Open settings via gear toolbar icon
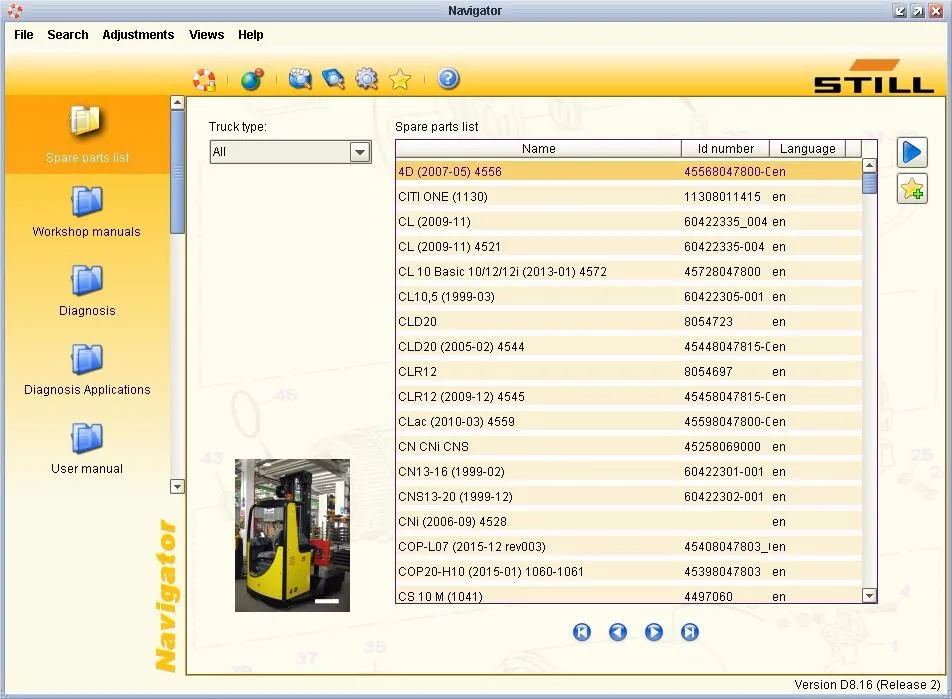 (x=366, y=79)
